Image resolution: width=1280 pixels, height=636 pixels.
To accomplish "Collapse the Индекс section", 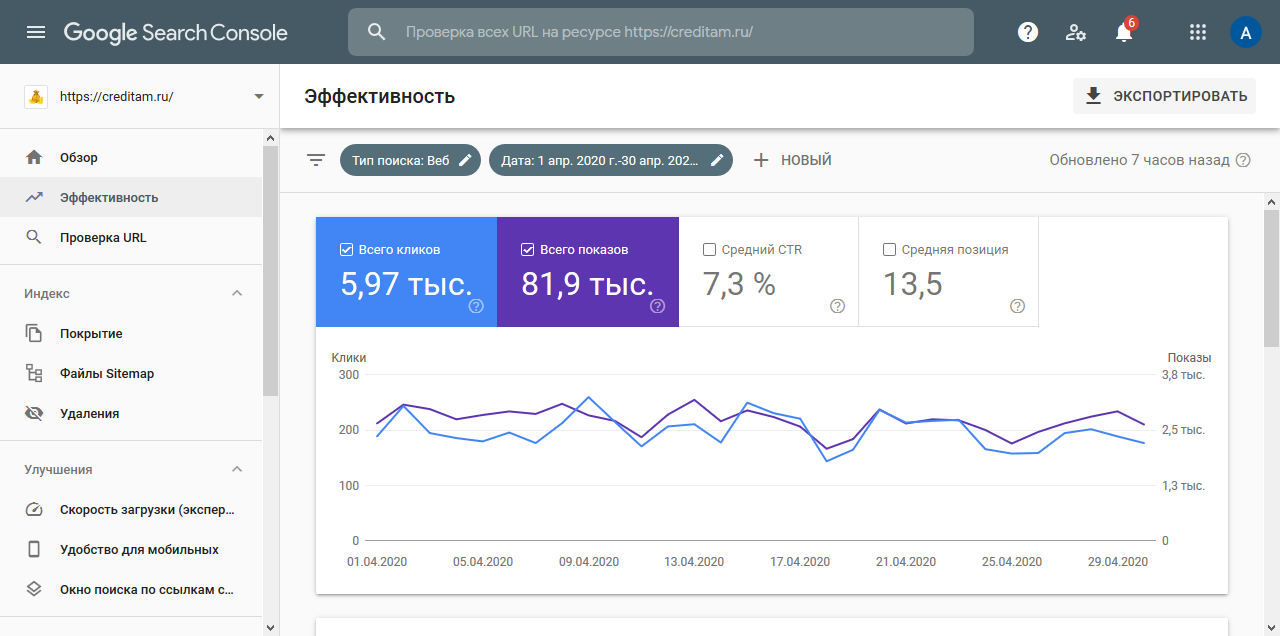I will [x=237, y=293].
